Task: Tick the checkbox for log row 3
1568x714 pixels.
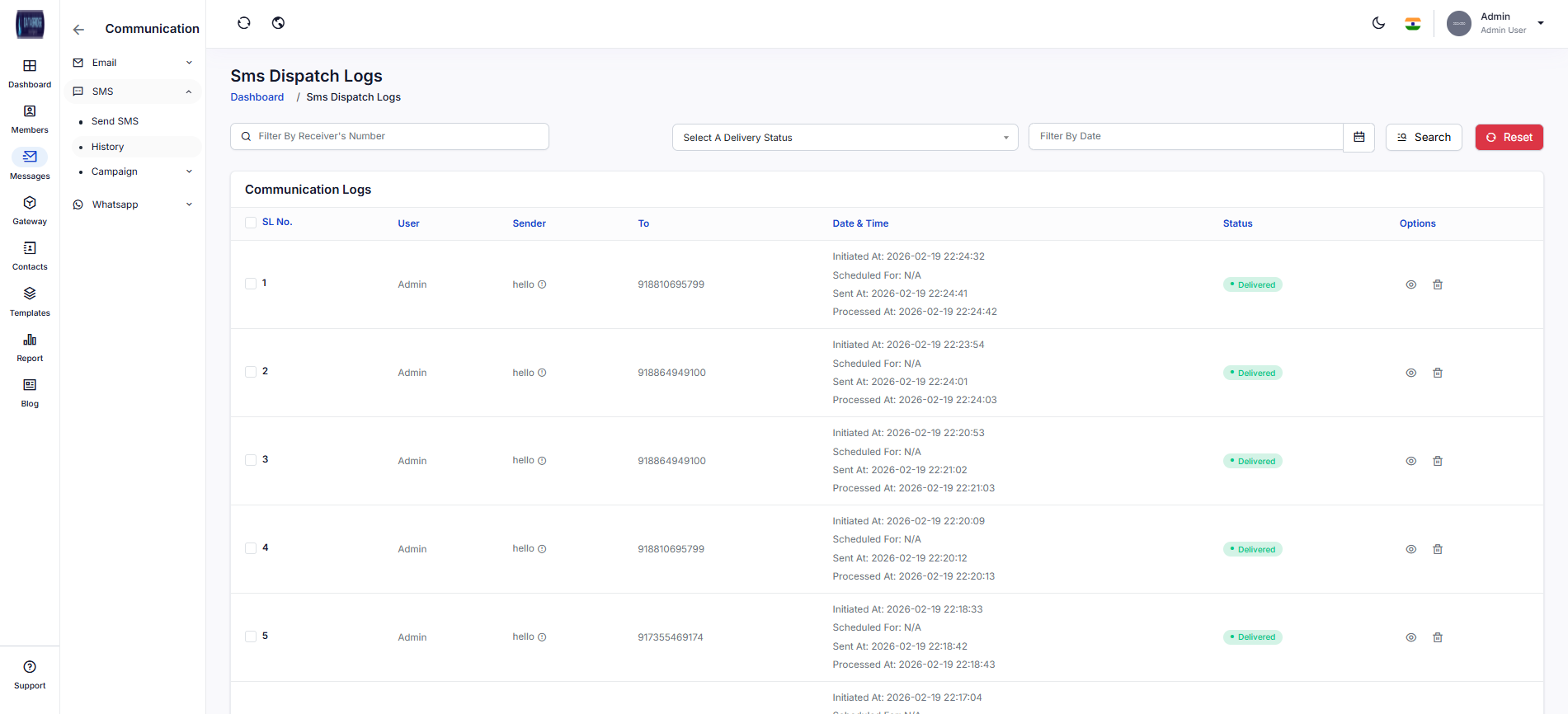Action: pos(251,460)
